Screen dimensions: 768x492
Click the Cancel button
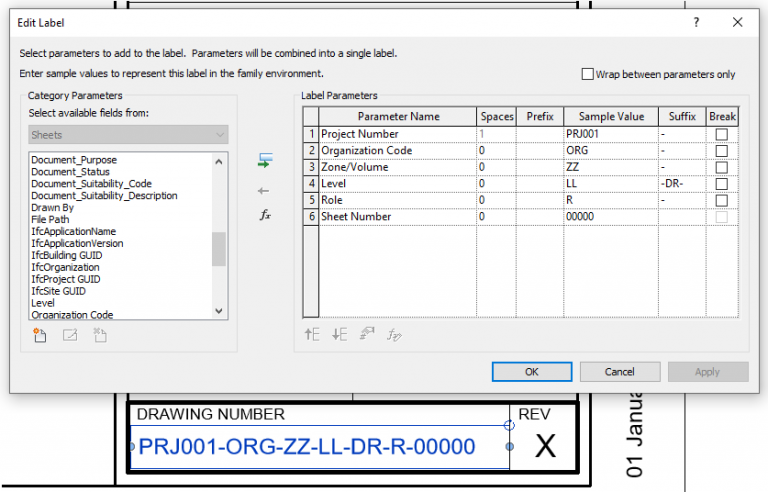point(620,372)
